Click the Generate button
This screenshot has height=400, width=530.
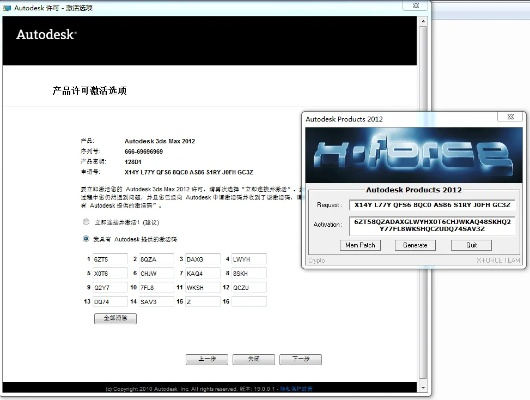click(x=415, y=245)
